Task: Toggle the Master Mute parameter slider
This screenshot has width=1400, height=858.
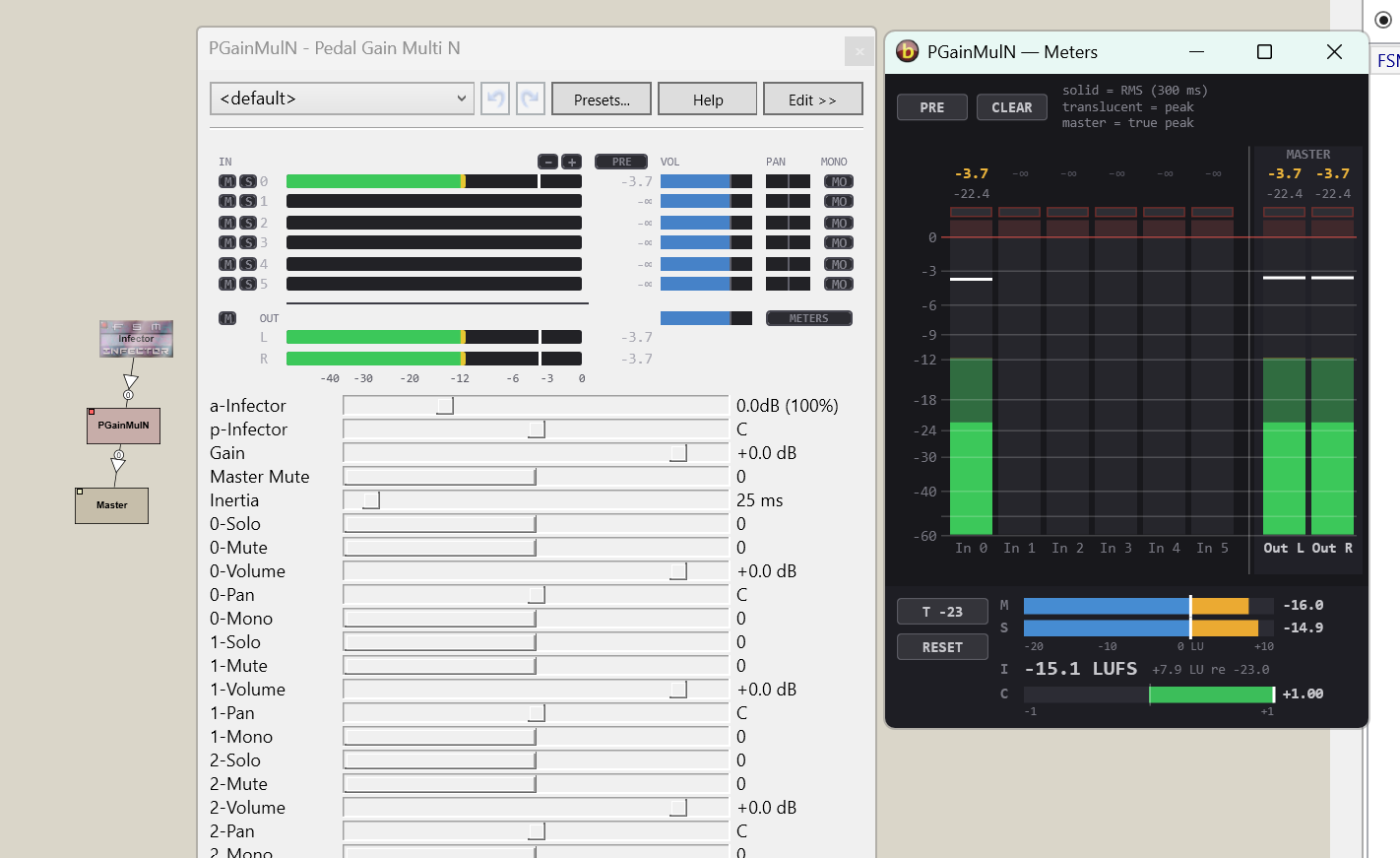Action: 536,477
